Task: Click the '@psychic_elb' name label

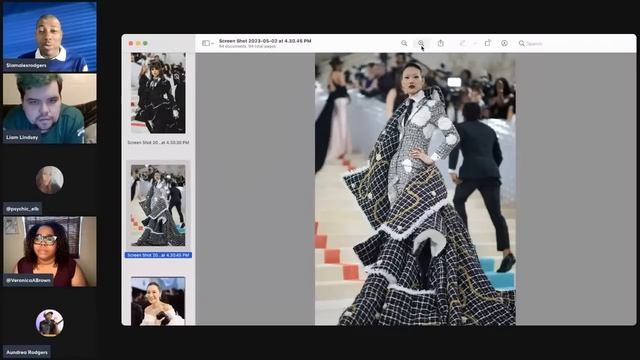Action: click(x=22, y=209)
